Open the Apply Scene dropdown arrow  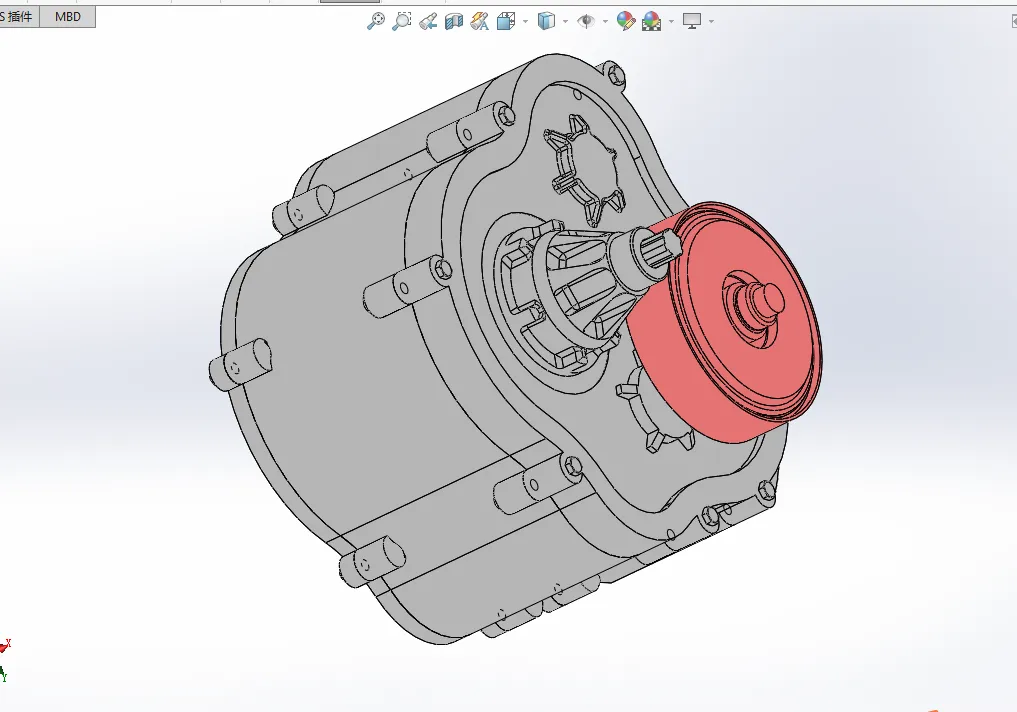[x=671, y=22]
